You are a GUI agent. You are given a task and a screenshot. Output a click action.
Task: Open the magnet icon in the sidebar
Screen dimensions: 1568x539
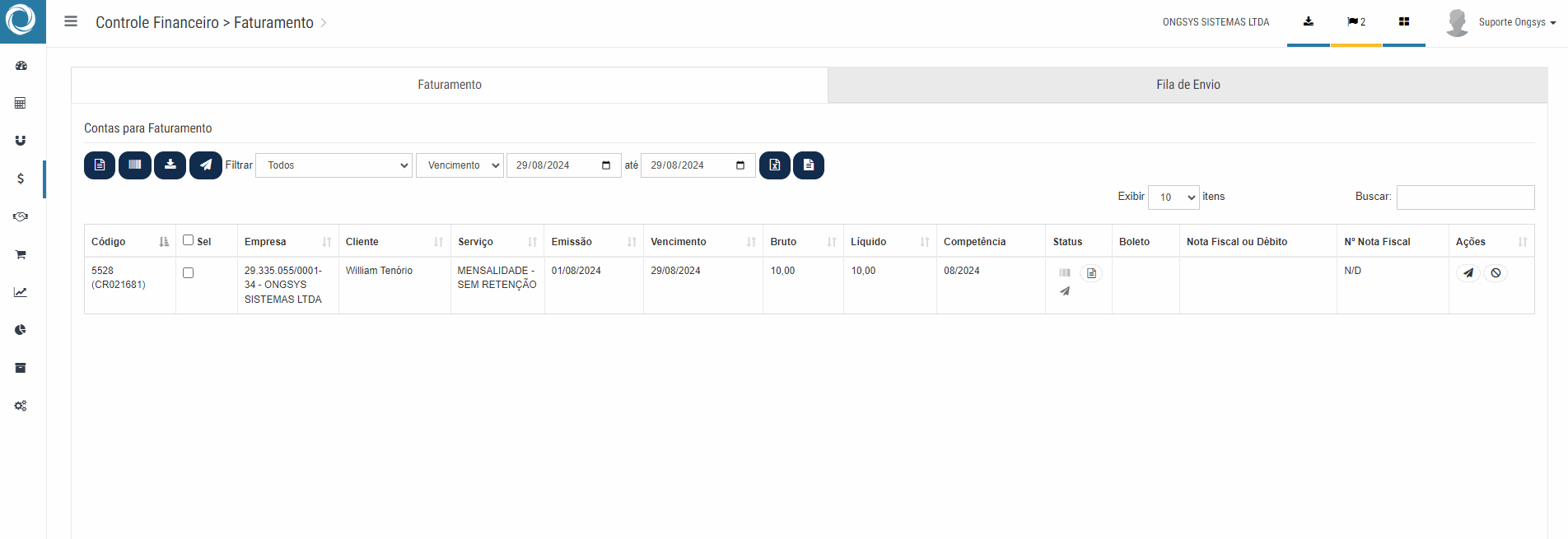coord(21,141)
